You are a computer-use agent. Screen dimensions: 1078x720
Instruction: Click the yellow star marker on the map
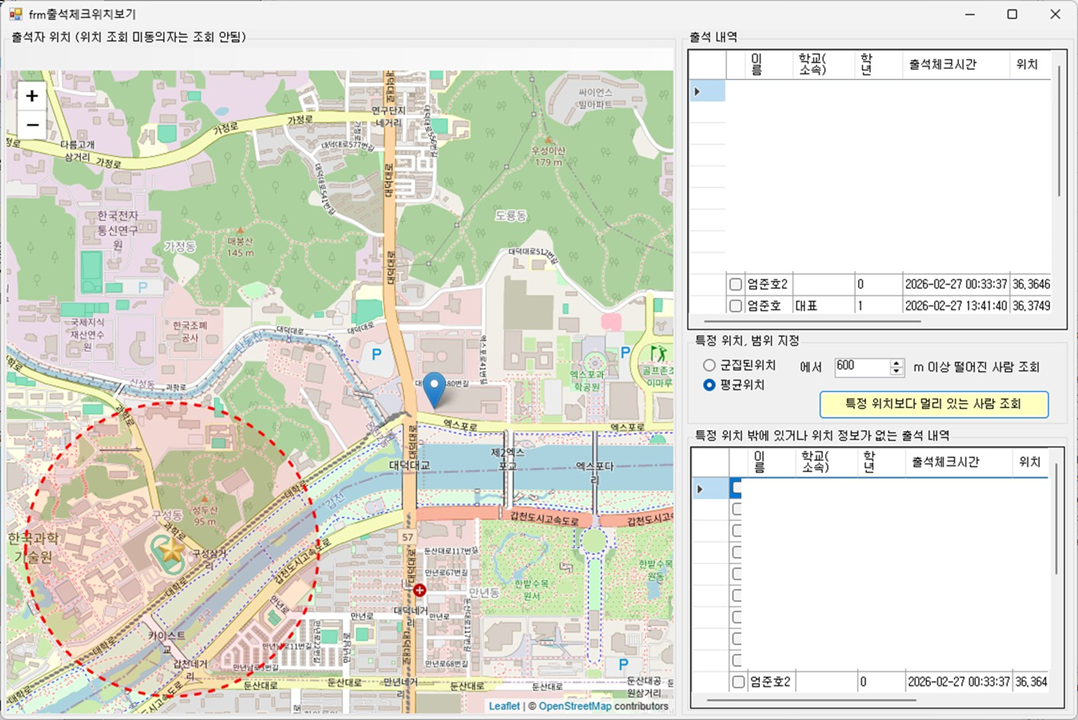(172, 549)
